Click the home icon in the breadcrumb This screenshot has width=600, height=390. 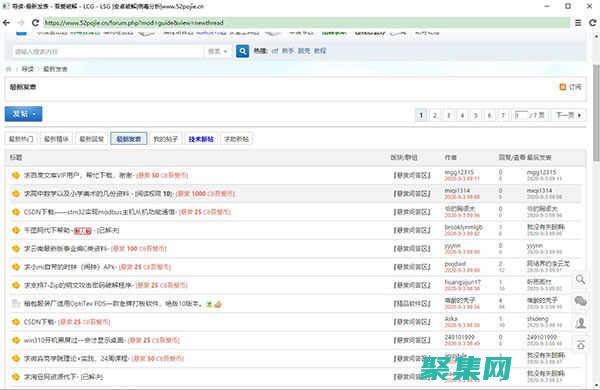pos(8,69)
